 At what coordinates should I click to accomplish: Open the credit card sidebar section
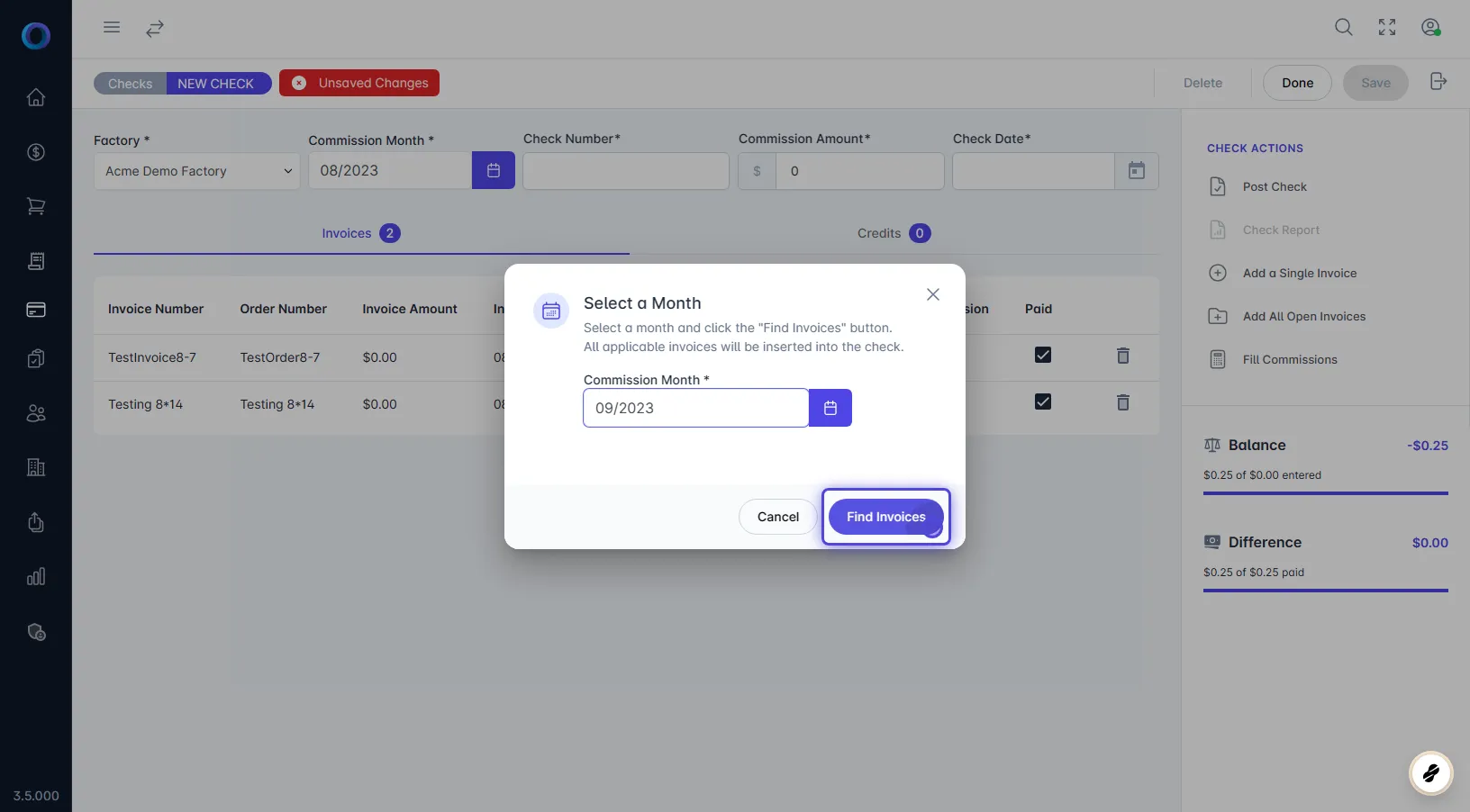coord(36,310)
